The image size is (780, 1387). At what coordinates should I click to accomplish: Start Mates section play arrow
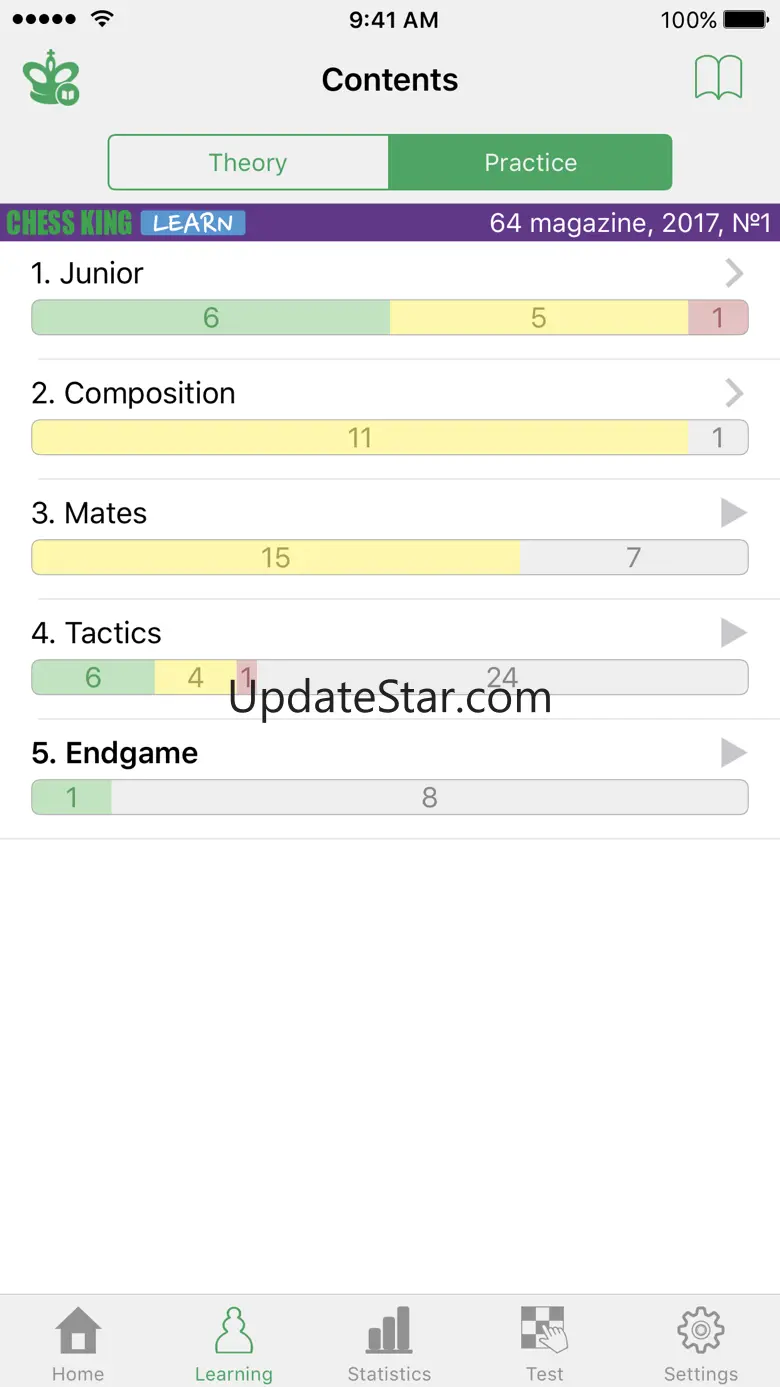pos(734,513)
